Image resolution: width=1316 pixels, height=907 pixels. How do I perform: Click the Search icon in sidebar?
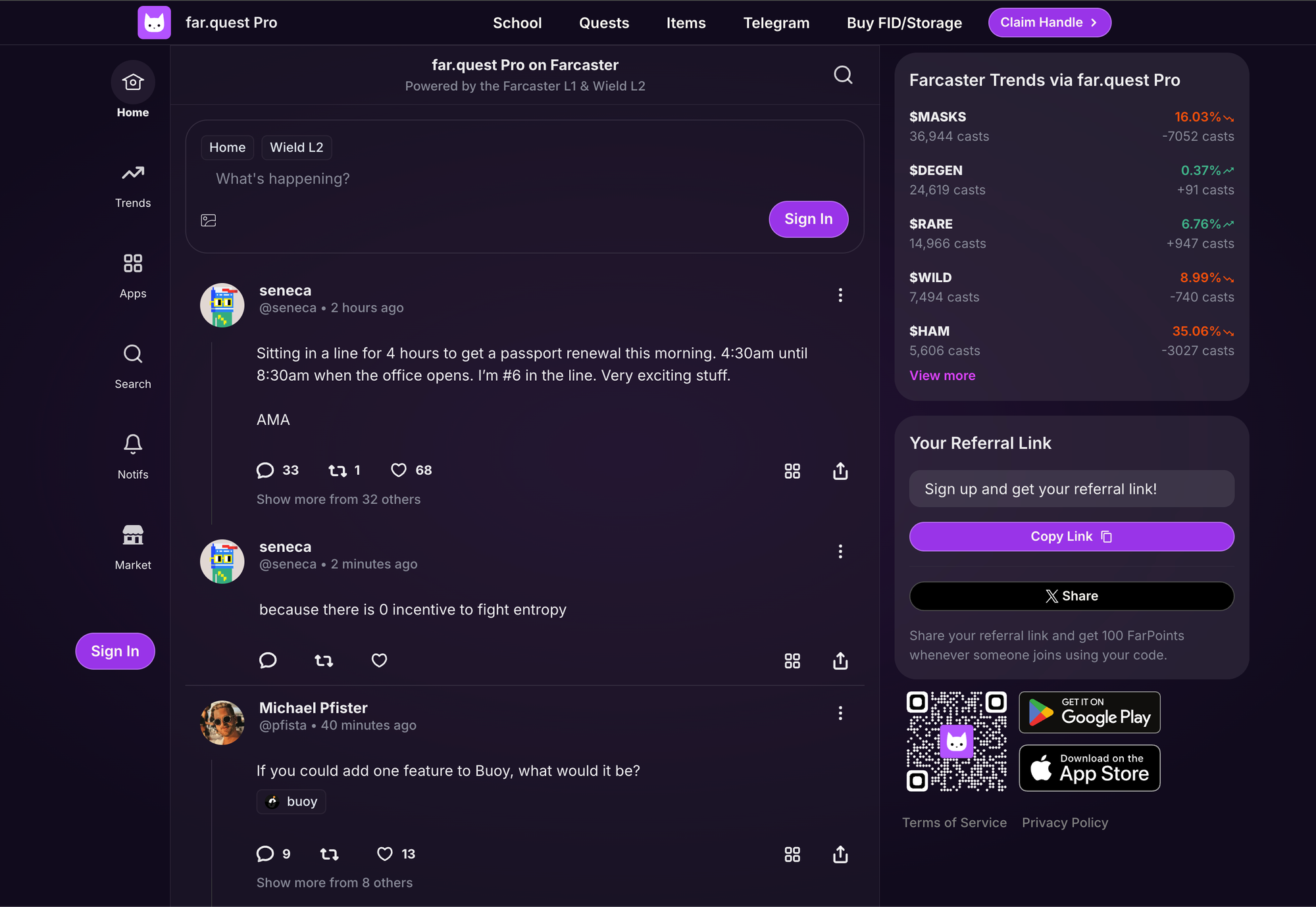pos(132,354)
